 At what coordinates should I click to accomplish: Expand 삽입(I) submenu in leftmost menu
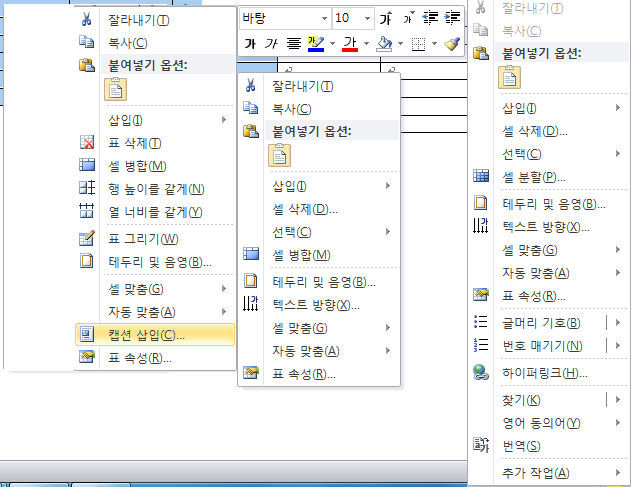tap(155, 120)
